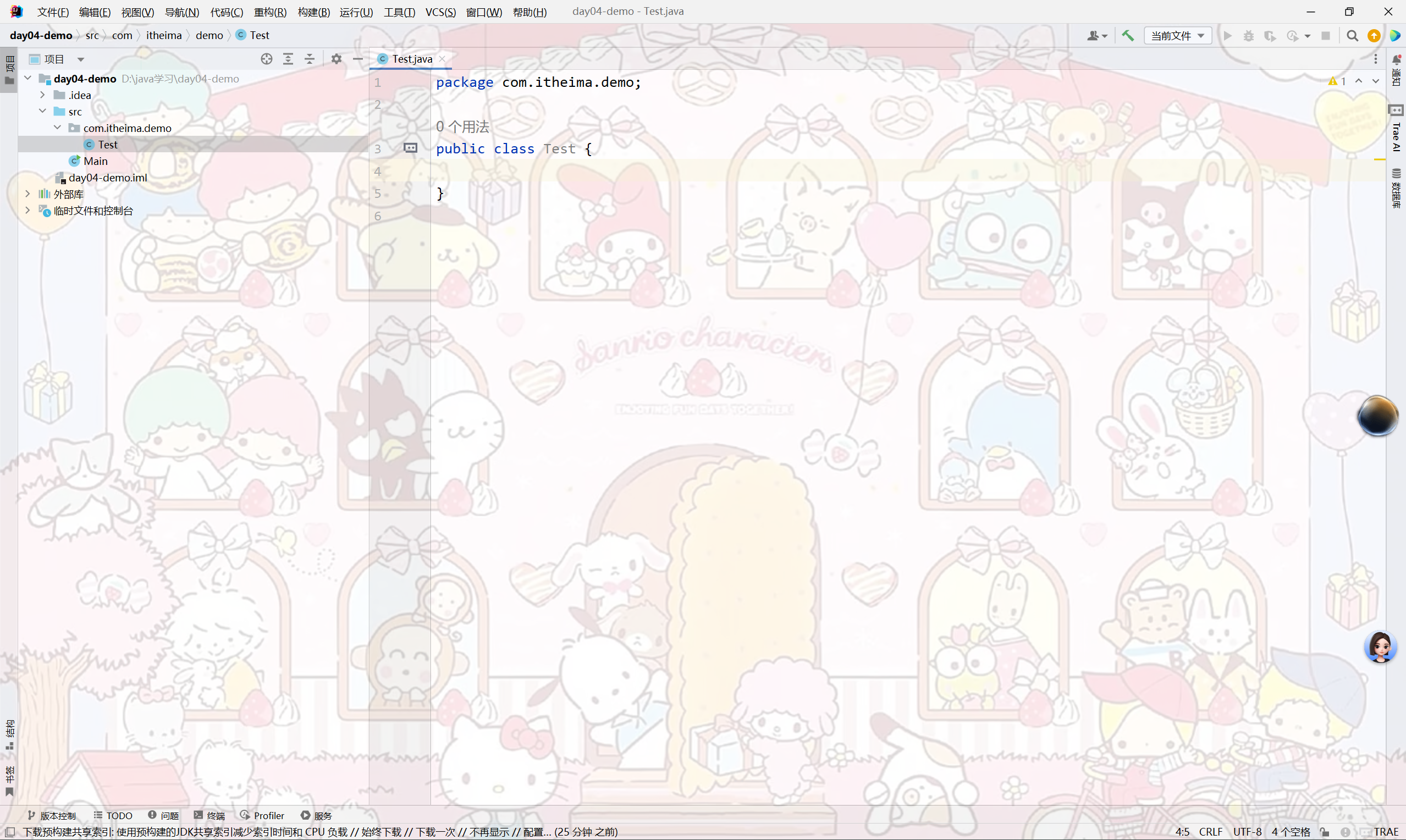Collapse the com.itheima.demo package
The width and height of the screenshot is (1406, 840).
(57, 128)
